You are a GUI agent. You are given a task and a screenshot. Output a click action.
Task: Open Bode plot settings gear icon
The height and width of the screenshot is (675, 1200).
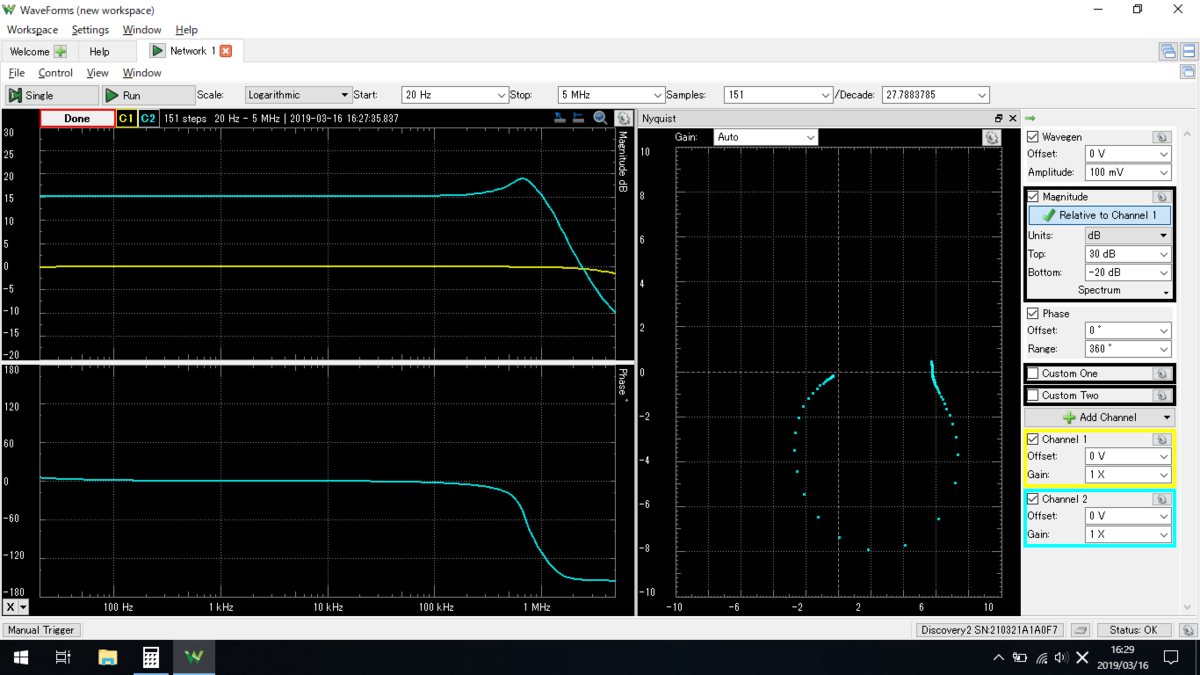(623, 118)
